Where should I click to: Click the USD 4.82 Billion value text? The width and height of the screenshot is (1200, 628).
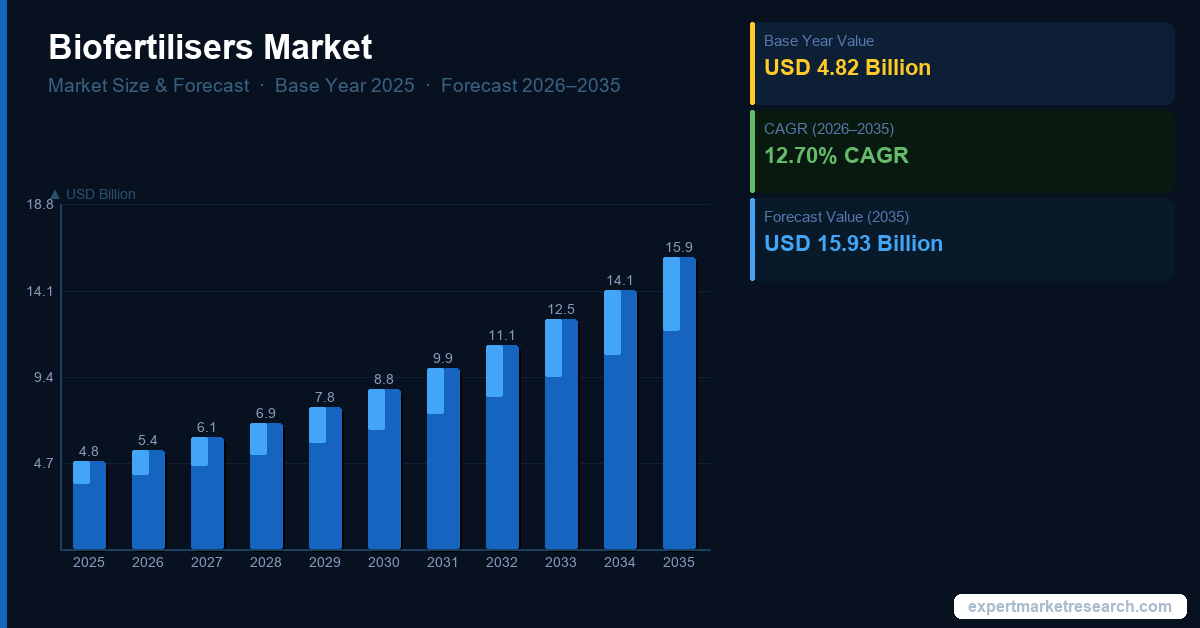pos(847,68)
